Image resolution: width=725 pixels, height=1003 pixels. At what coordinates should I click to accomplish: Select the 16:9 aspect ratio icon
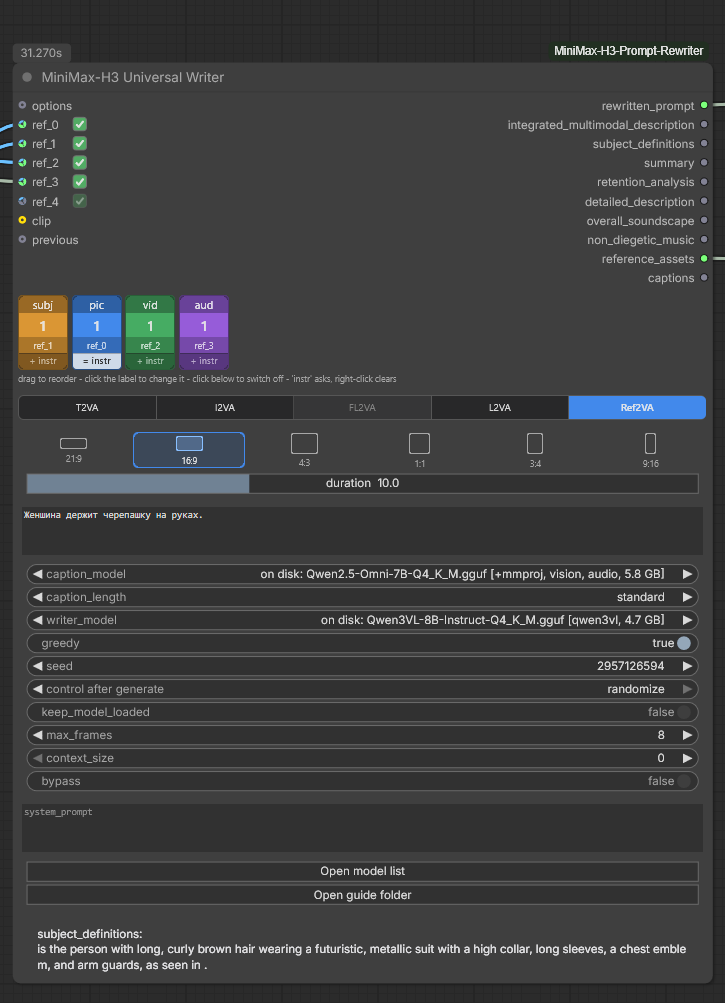(x=189, y=443)
